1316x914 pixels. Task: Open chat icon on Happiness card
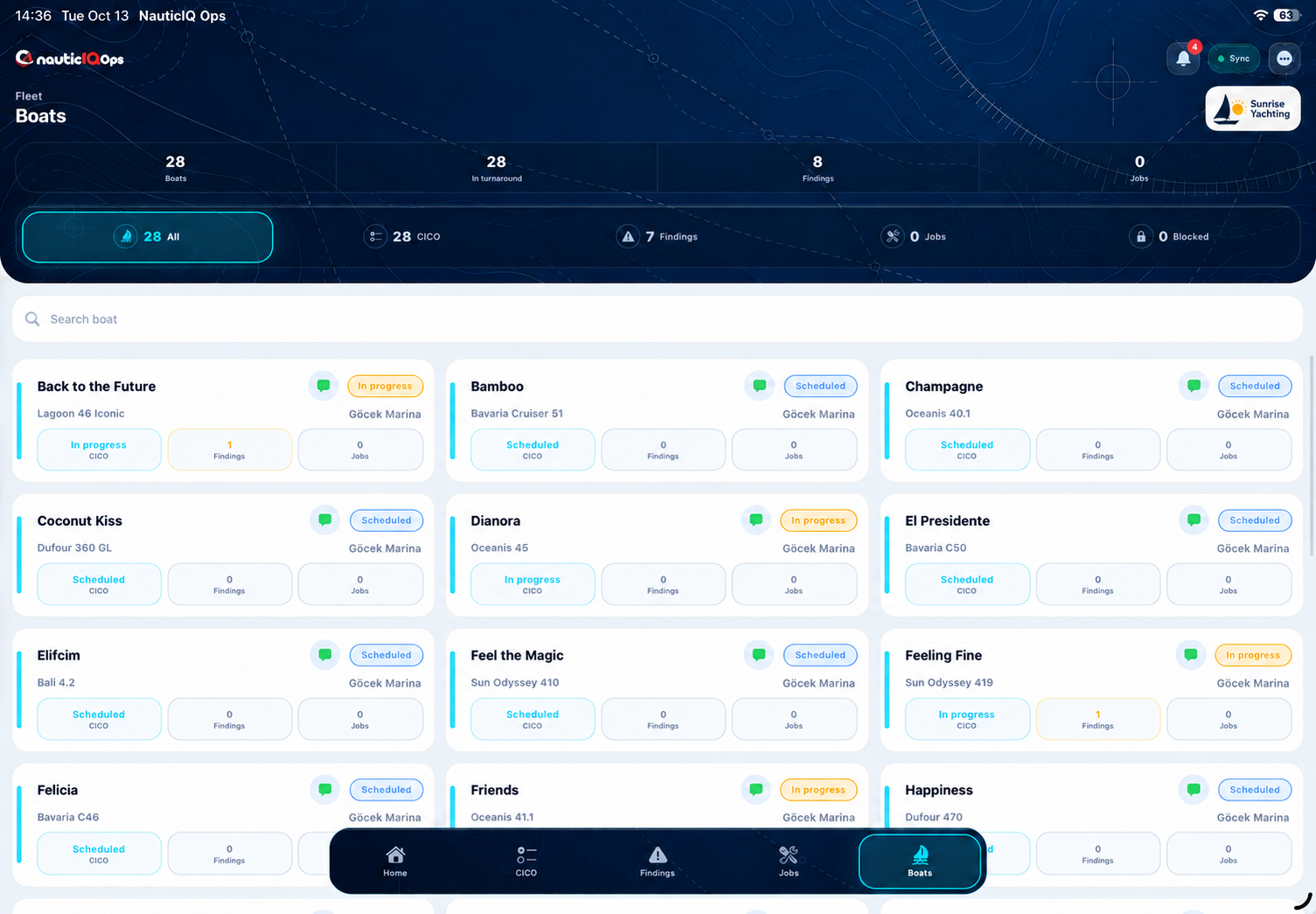[x=1193, y=790]
